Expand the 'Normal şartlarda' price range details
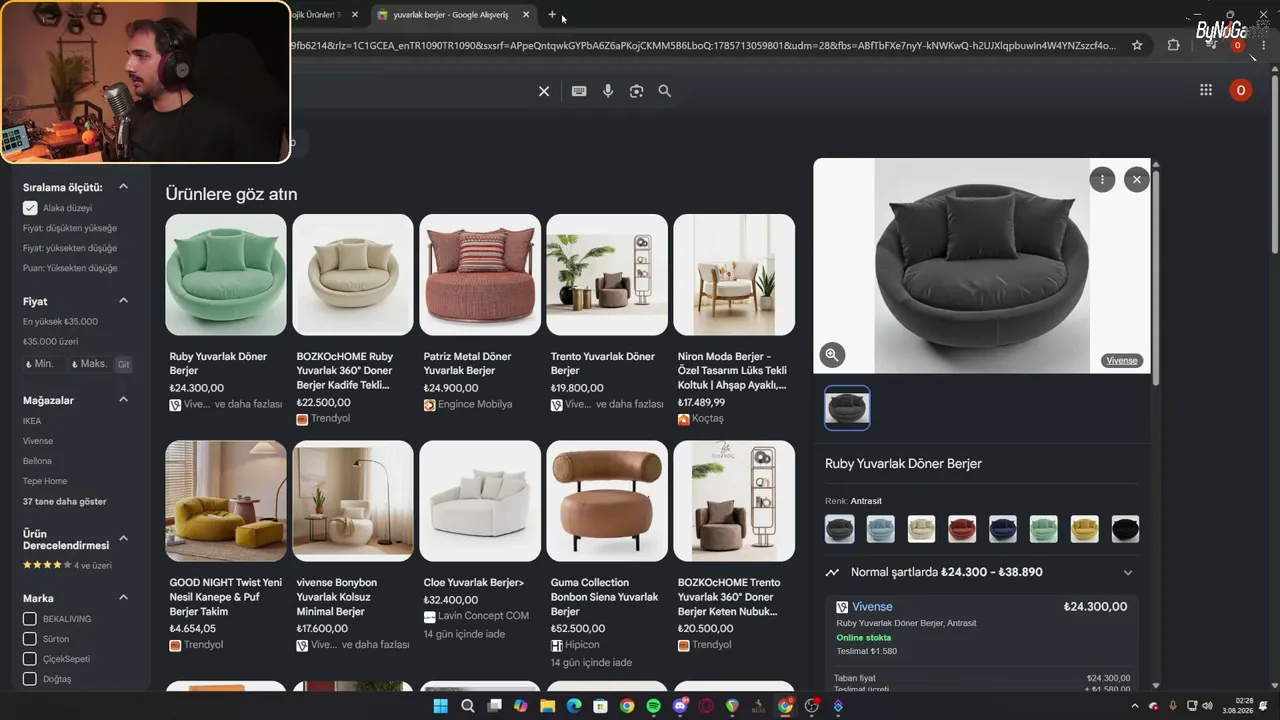 [x=1128, y=573]
